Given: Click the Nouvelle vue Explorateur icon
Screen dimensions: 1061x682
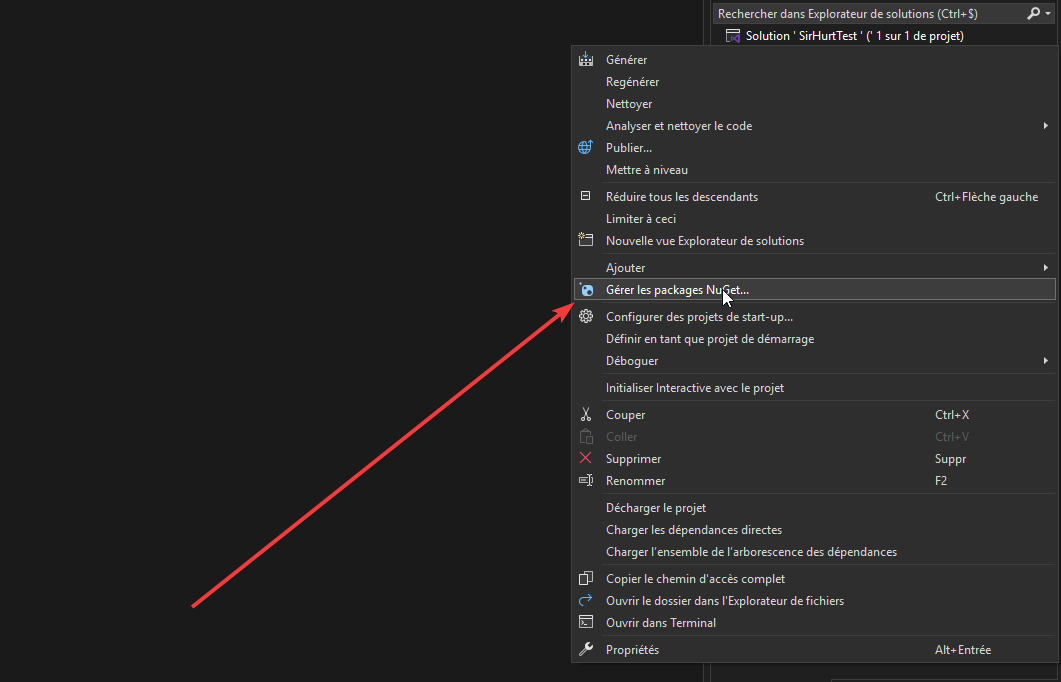Looking at the screenshot, I should tap(586, 240).
